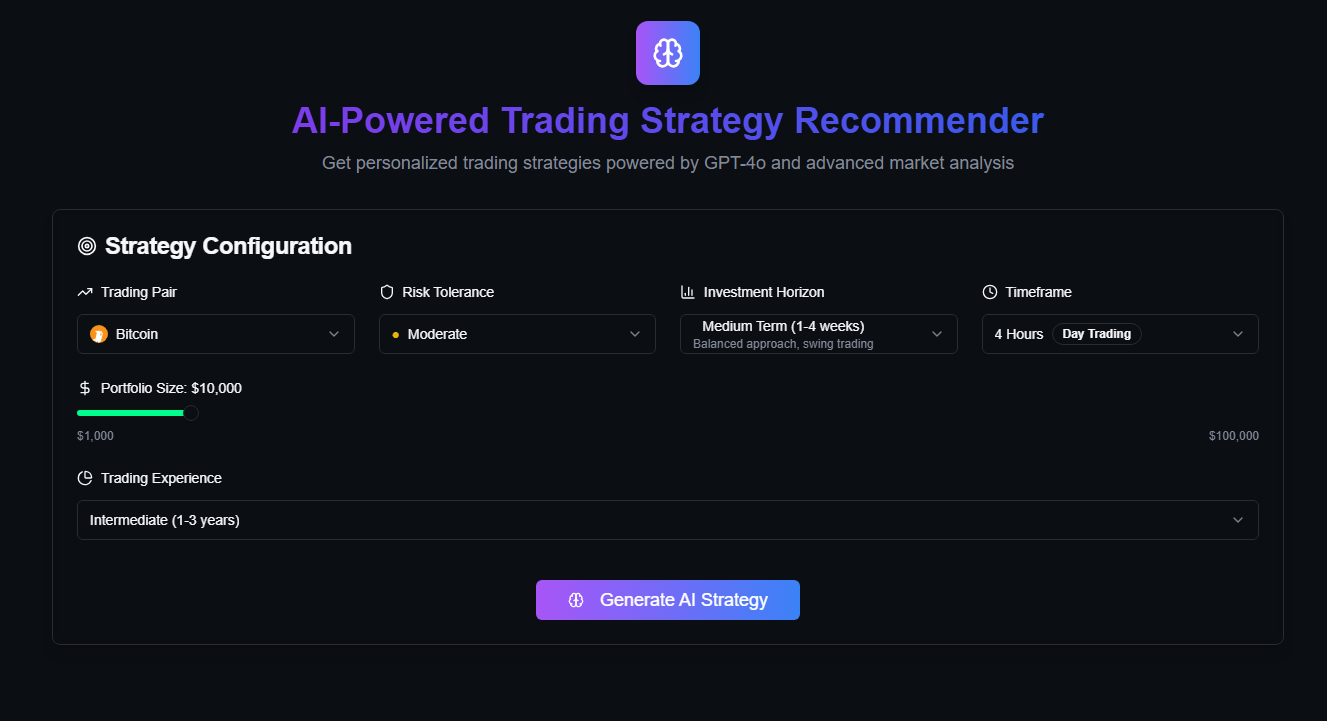Click the orange Bitcoin coin icon
The height and width of the screenshot is (721, 1327).
[99, 334]
